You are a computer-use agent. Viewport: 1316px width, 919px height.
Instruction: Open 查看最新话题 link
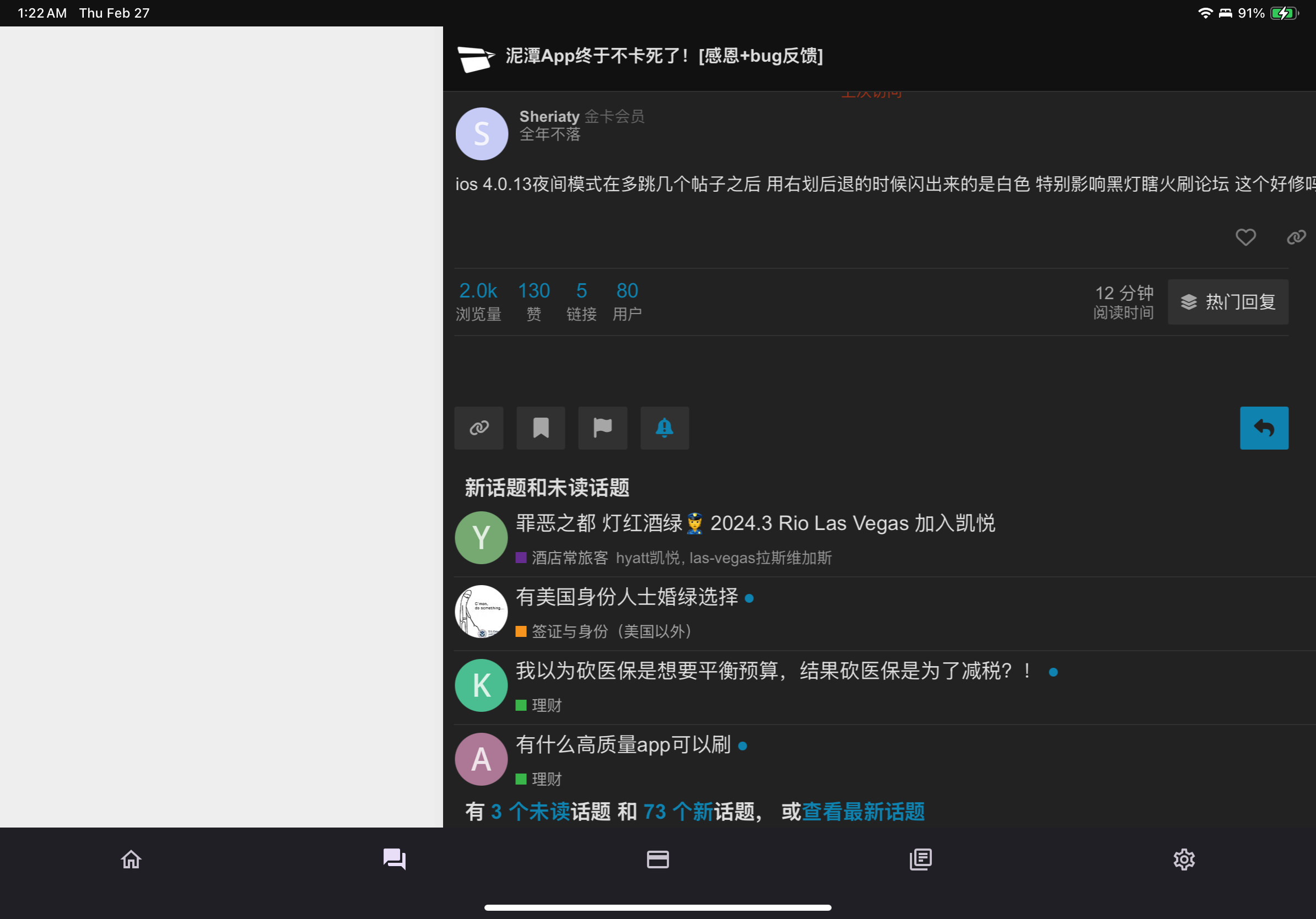863,812
